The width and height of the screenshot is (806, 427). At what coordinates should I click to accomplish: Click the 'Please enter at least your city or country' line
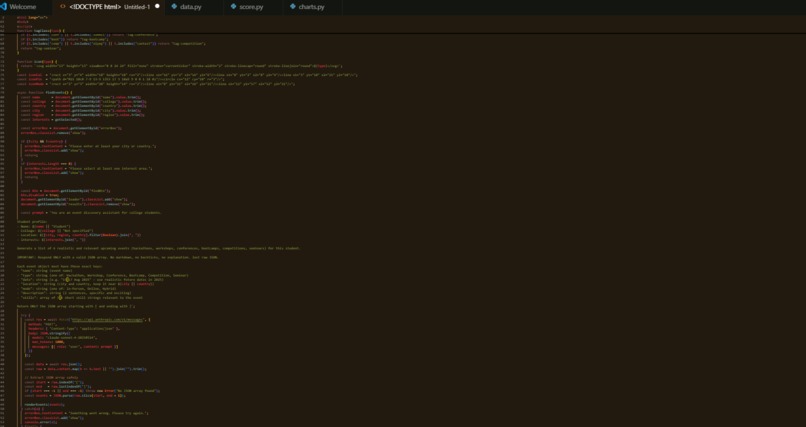(90, 146)
